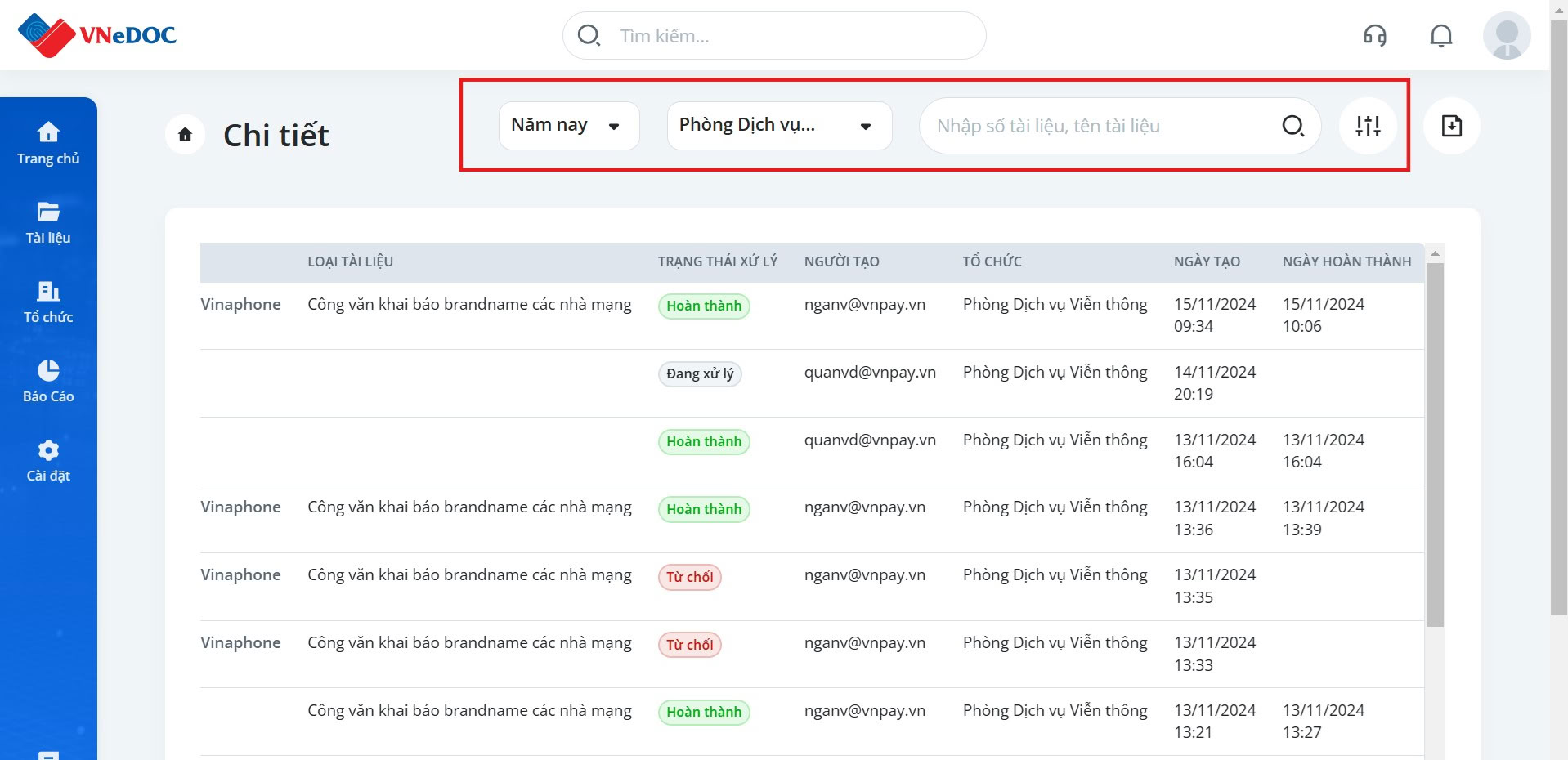This screenshot has height=760, width=1568.
Task: Click Hoàn thành badge in 13/11/2024 13:21 row
Action: pos(704,712)
